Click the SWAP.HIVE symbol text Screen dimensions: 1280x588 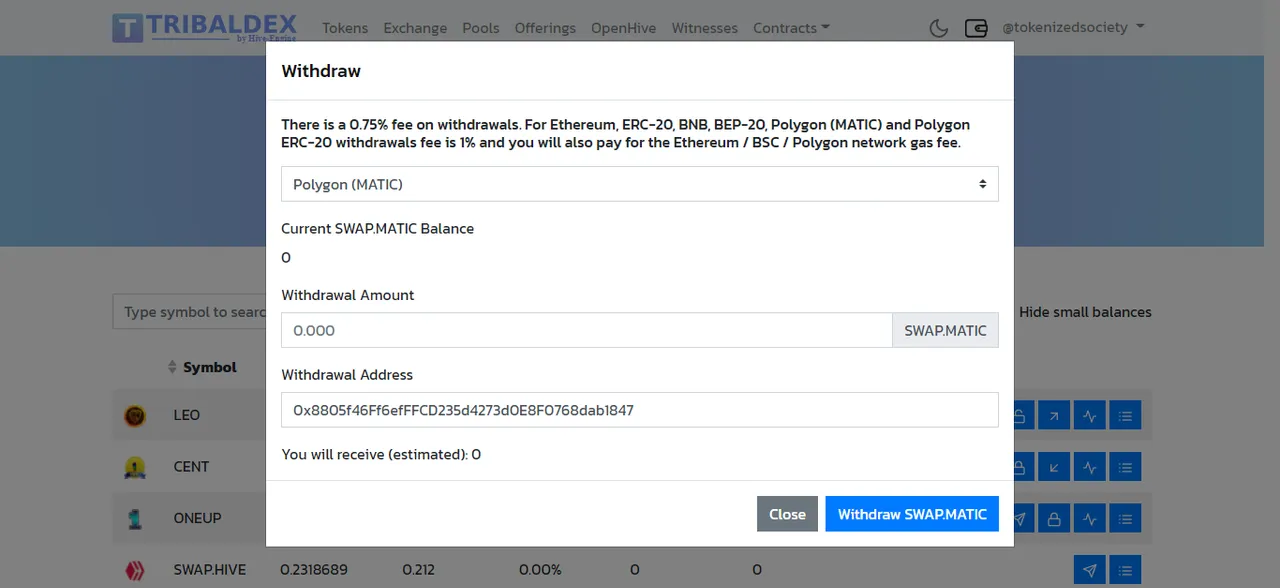click(209, 570)
